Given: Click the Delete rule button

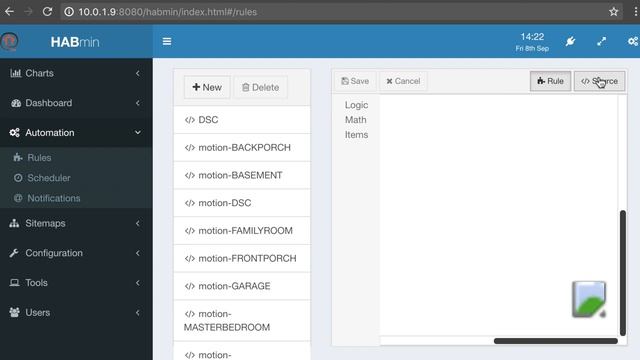Looking at the screenshot, I should click(260, 87).
